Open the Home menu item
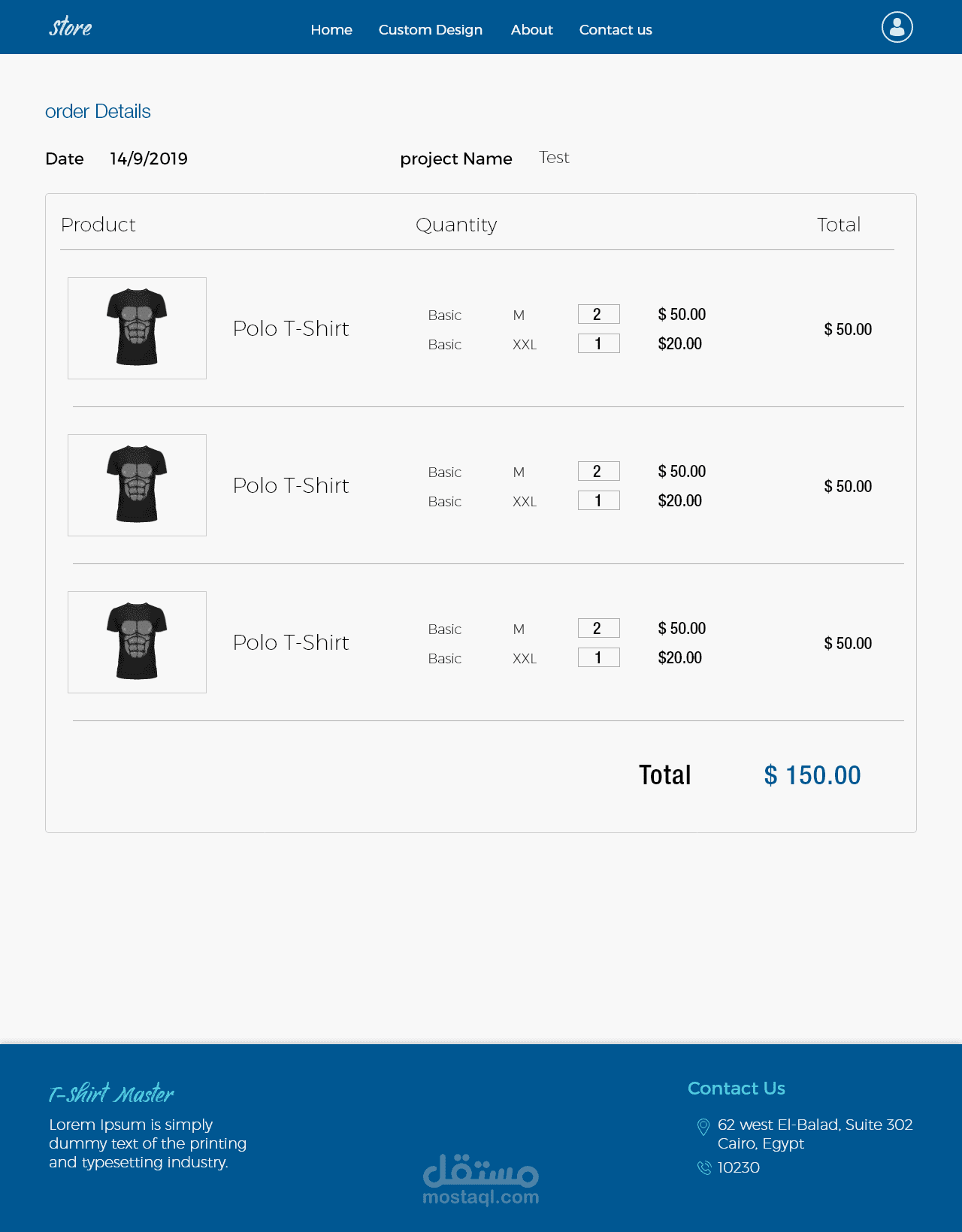Image resolution: width=962 pixels, height=1232 pixels. pyautogui.click(x=331, y=30)
